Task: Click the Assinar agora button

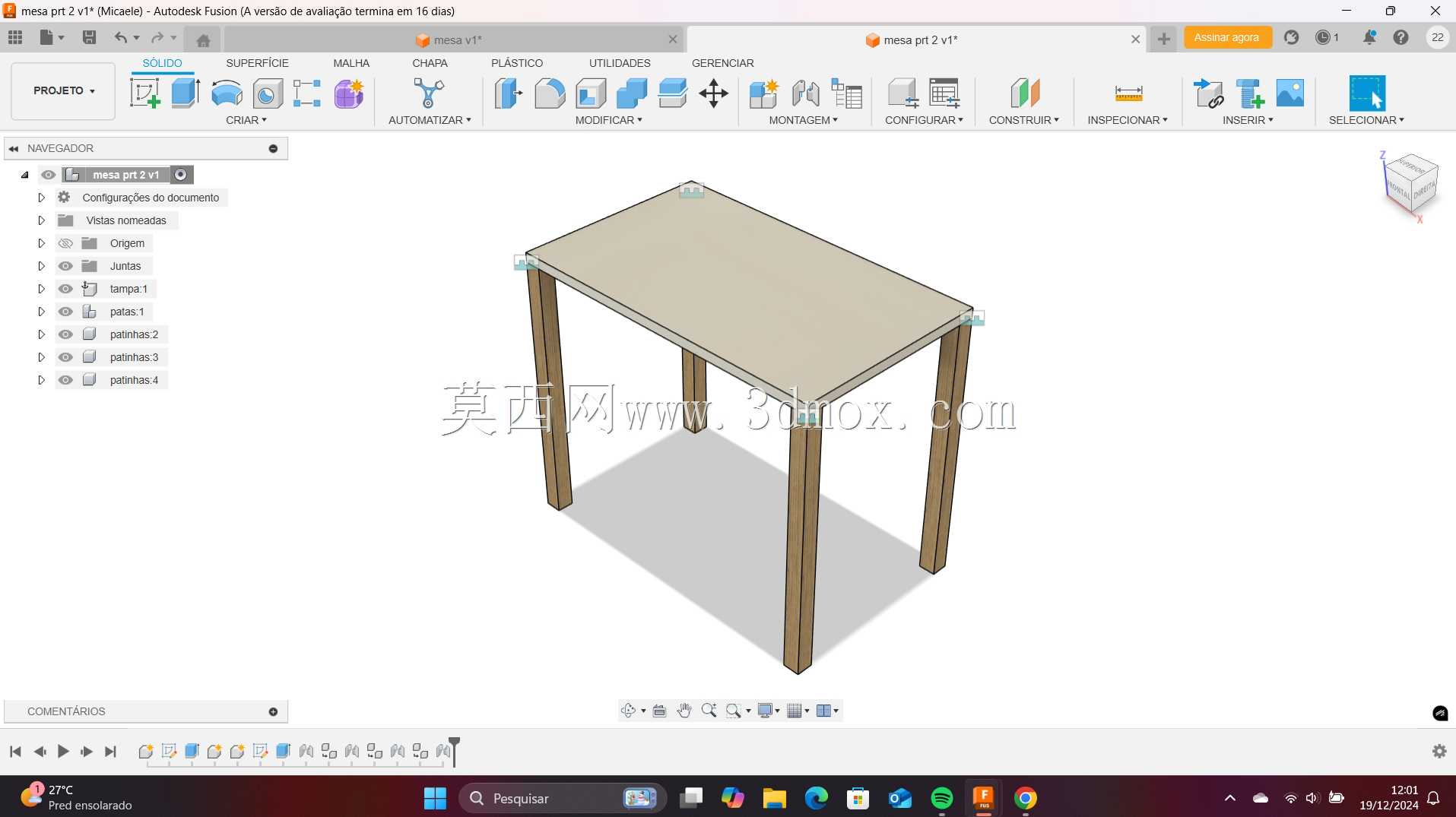Action: click(x=1226, y=37)
